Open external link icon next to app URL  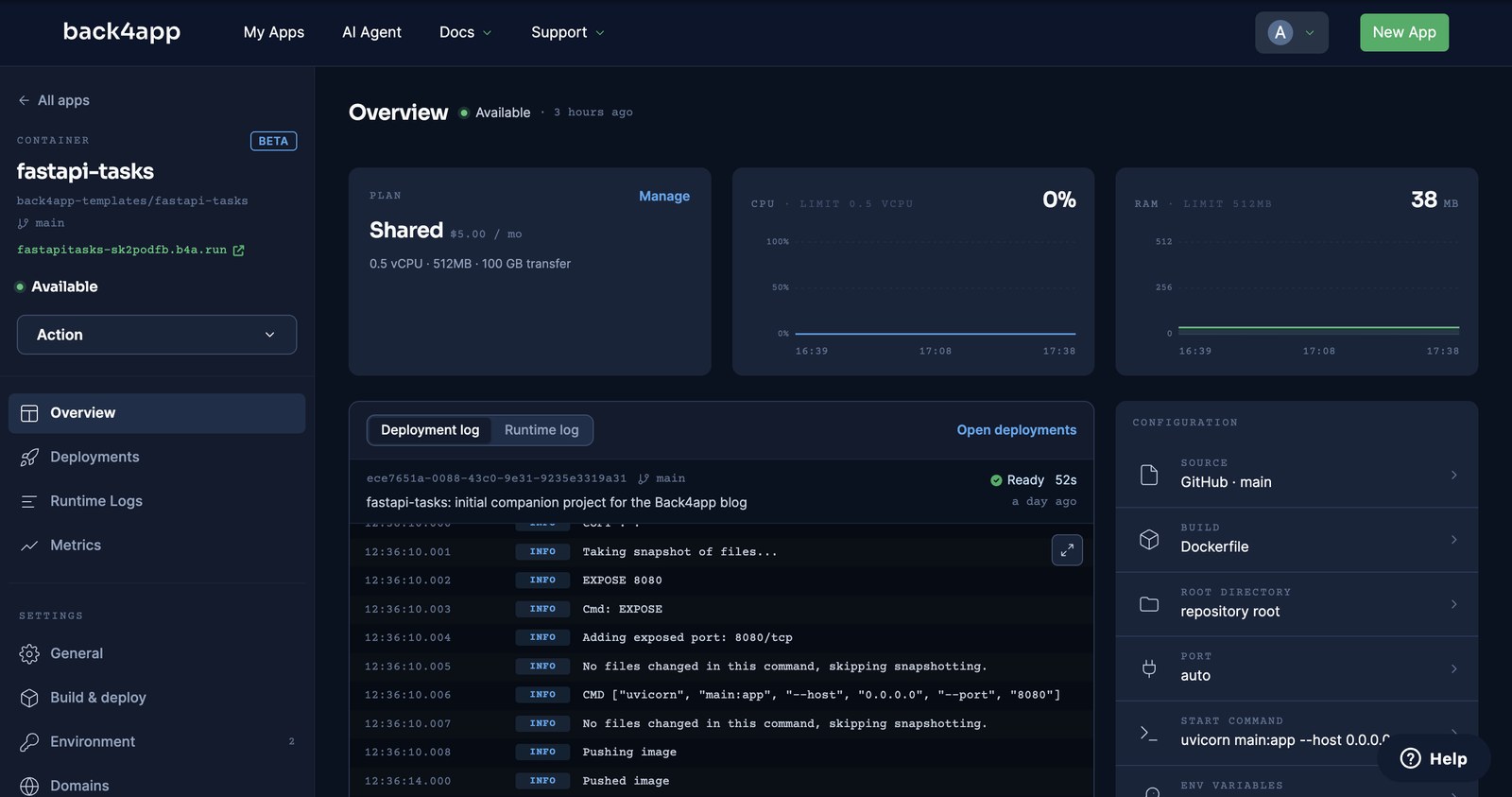pyautogui.click(x=238, y=251)
